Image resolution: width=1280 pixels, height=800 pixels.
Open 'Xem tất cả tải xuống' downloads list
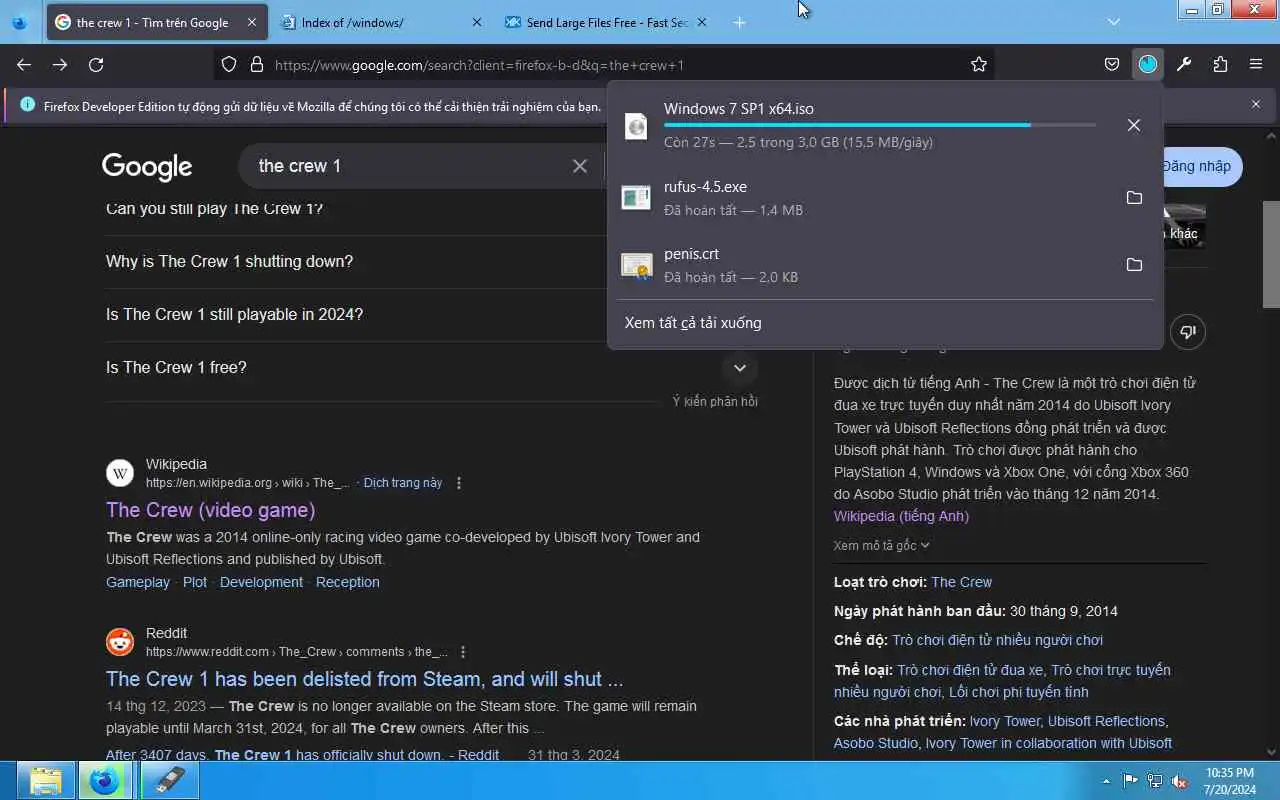tap(693, 323)
